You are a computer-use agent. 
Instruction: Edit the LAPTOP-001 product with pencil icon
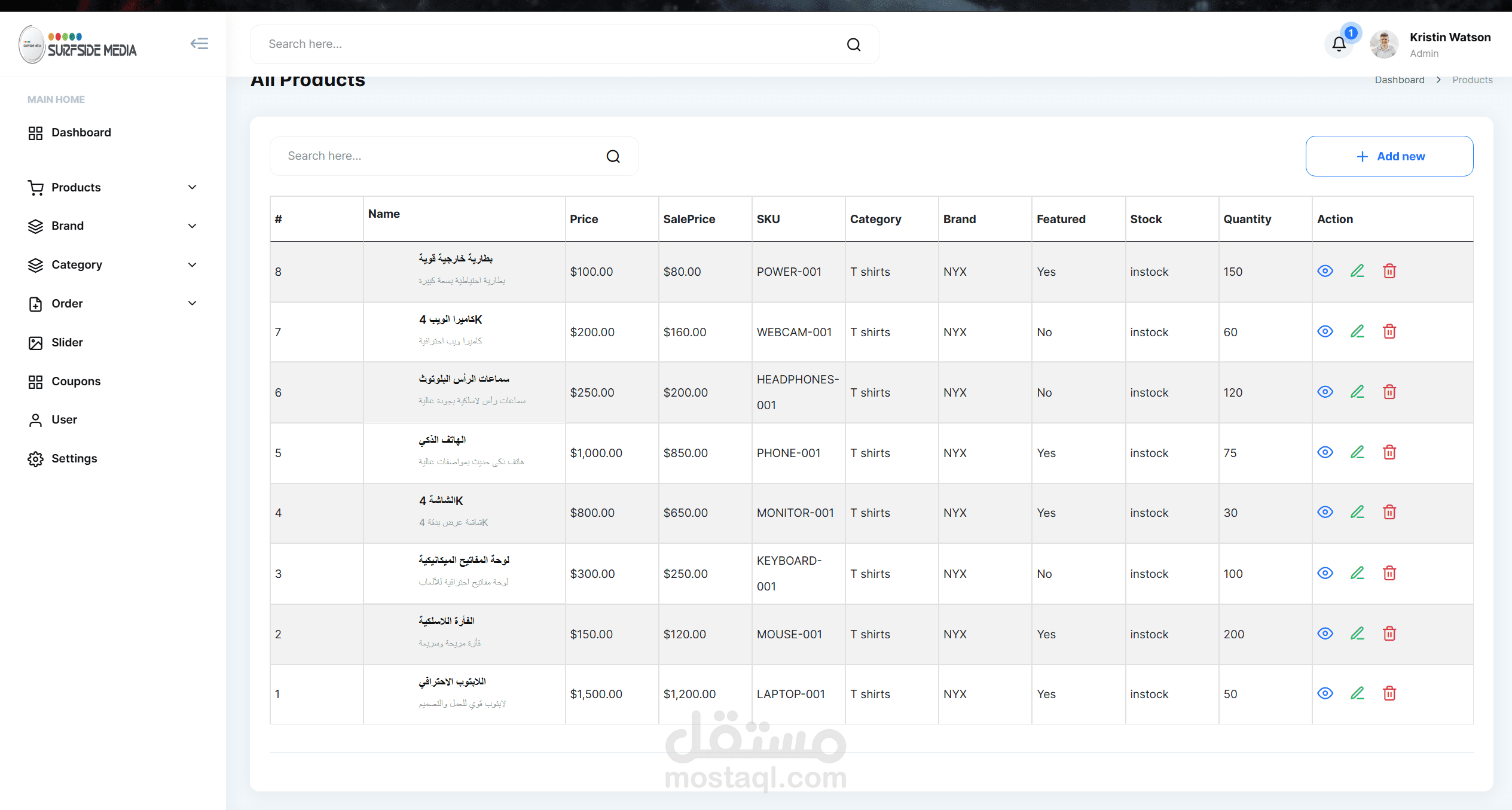click(1357, 693)
